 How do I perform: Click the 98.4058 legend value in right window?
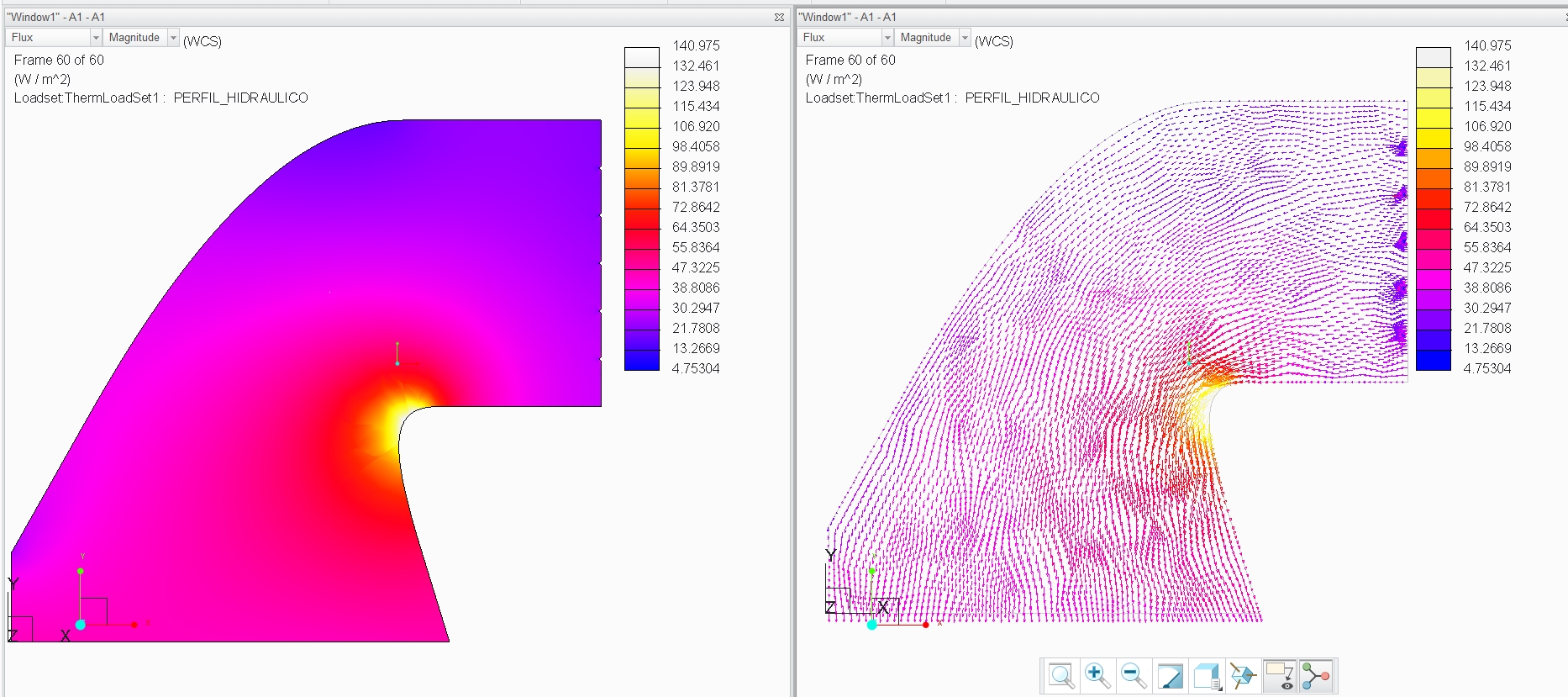pyautogui.click(x=1487, y=146)
